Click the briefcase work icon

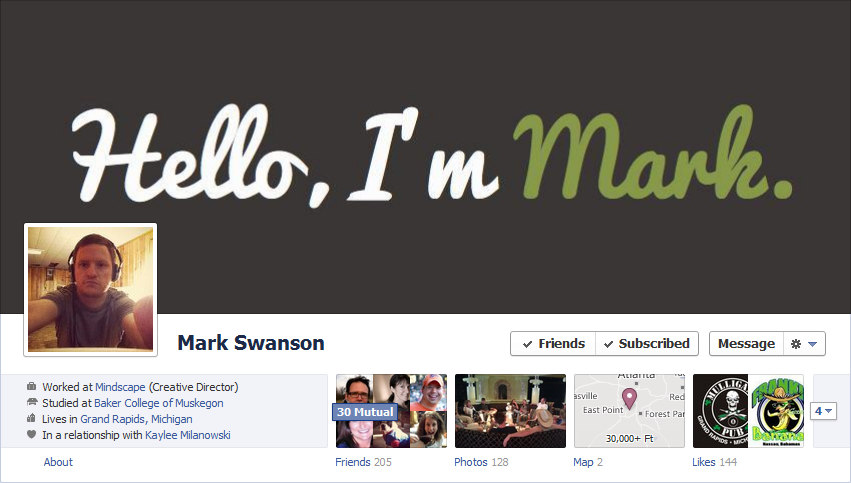[31, 386]
